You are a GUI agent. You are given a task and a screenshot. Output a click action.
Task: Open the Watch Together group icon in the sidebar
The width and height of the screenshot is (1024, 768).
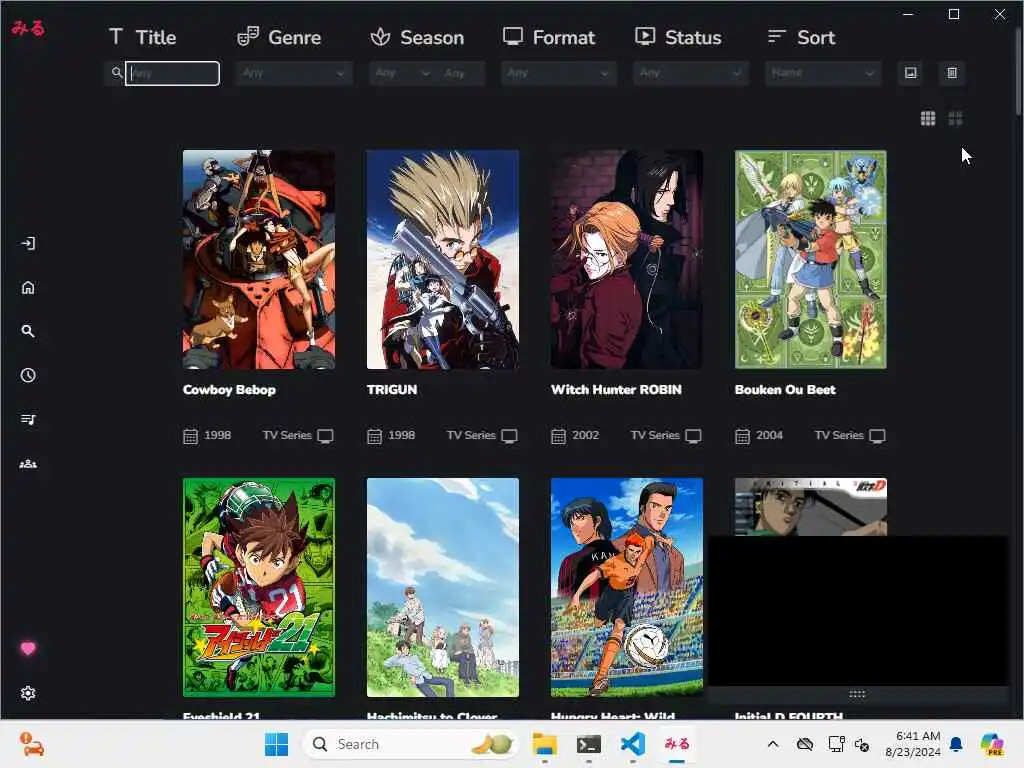tap(27, 464)
